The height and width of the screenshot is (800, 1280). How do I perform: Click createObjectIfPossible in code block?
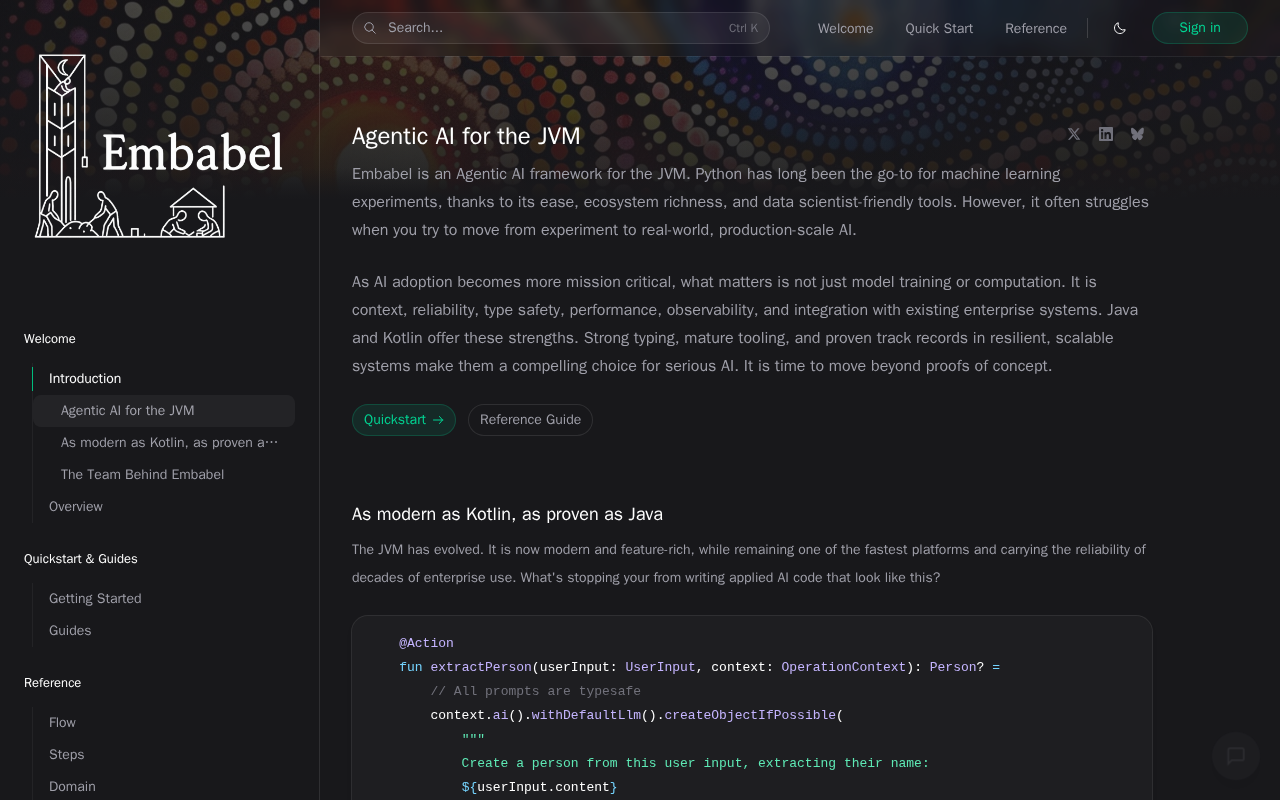pos(750,715)
